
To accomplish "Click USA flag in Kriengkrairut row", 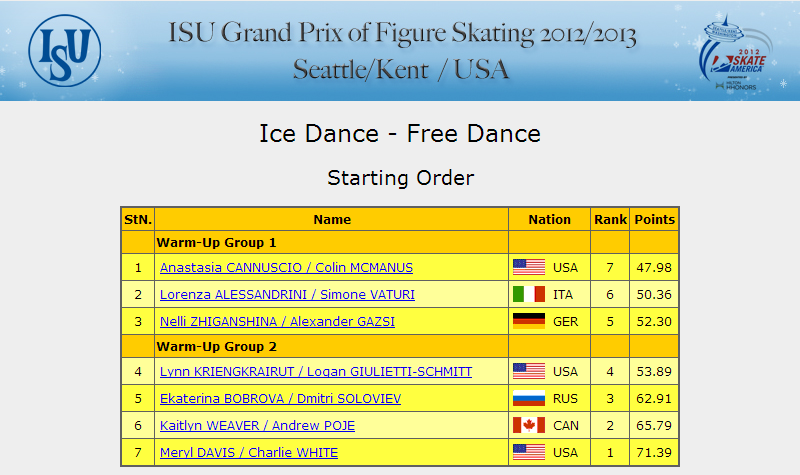I will [529, 371].
